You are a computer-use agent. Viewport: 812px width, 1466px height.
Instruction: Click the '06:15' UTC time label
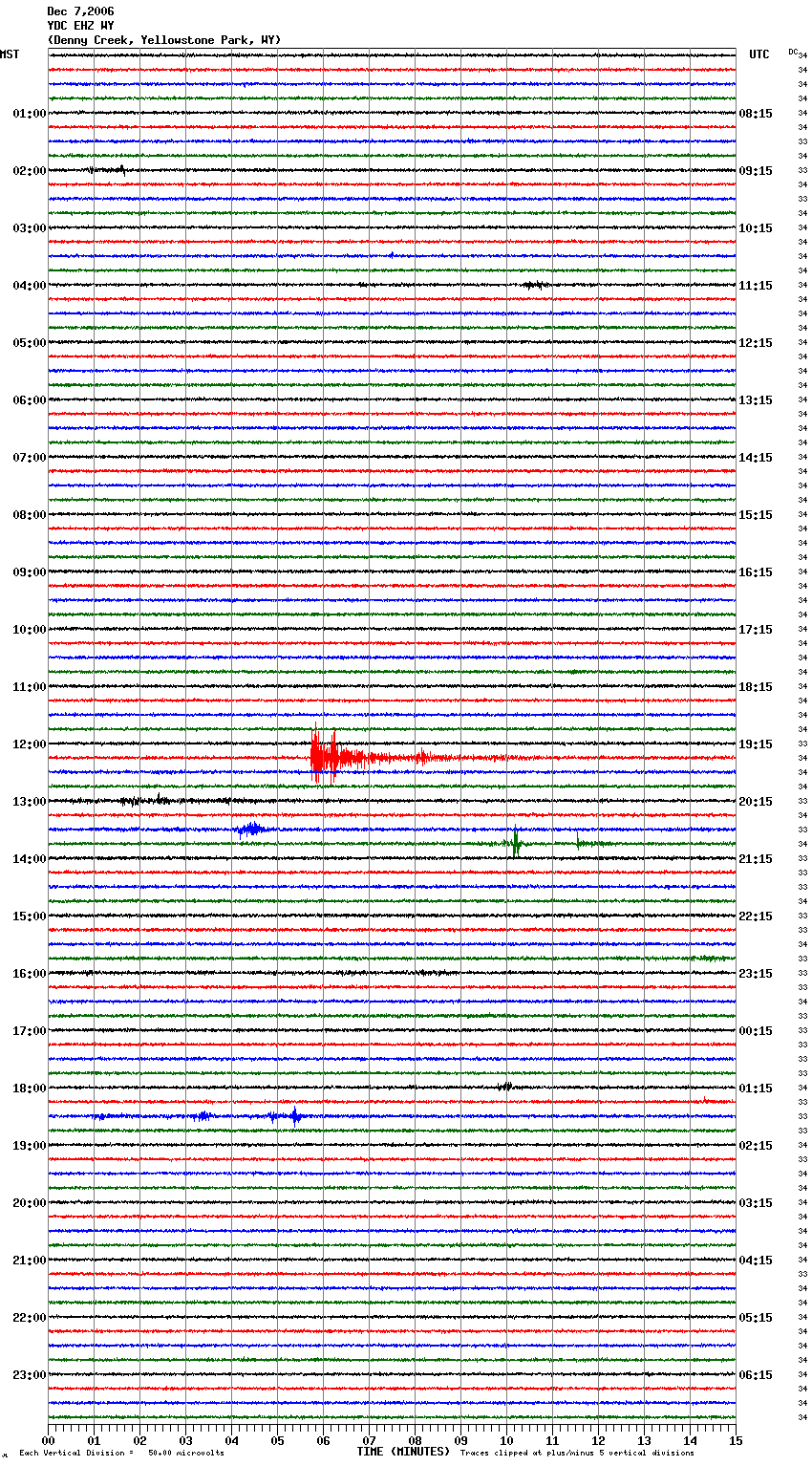pyautogui.click(x=756, y=1375)
